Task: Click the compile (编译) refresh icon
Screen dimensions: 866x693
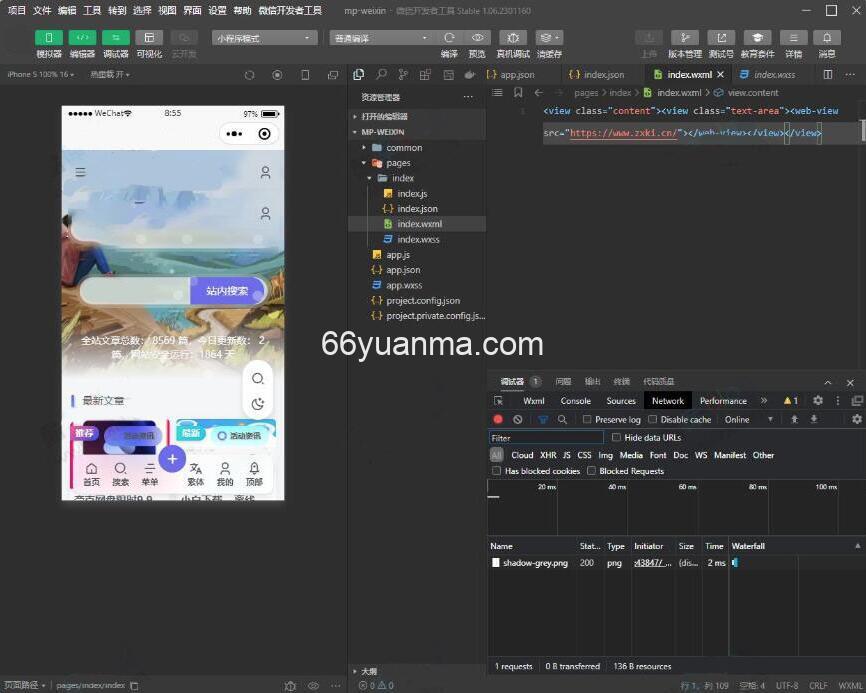Action: (449, 38)
